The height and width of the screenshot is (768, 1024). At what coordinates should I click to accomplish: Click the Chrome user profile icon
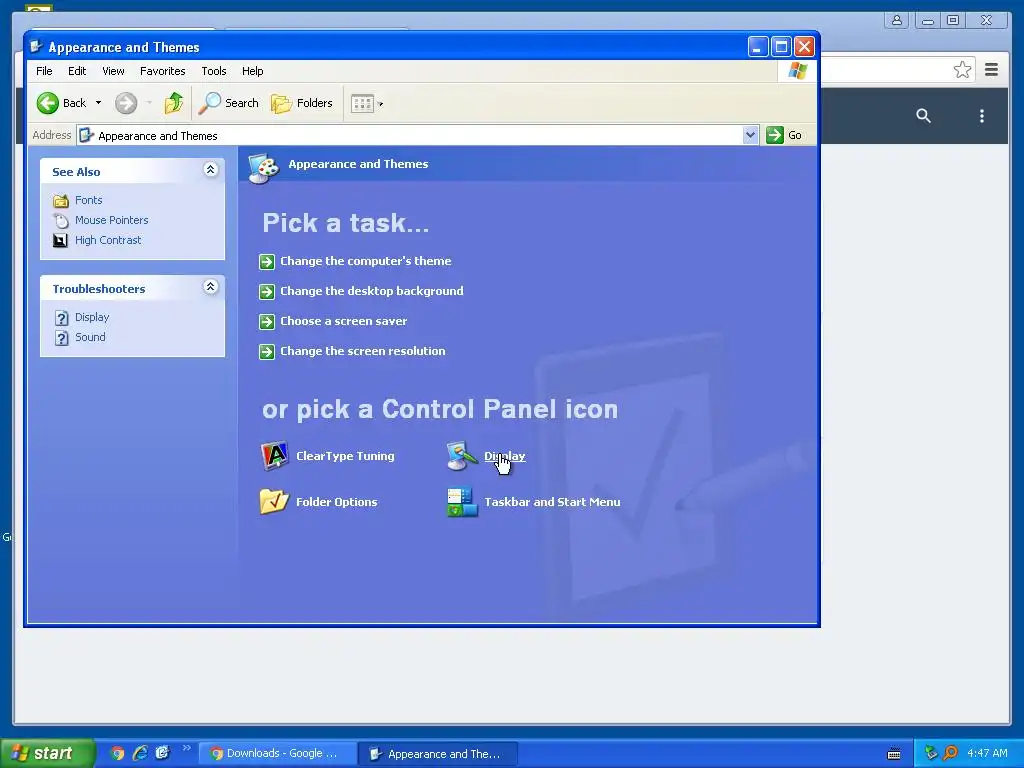(897, 20)
